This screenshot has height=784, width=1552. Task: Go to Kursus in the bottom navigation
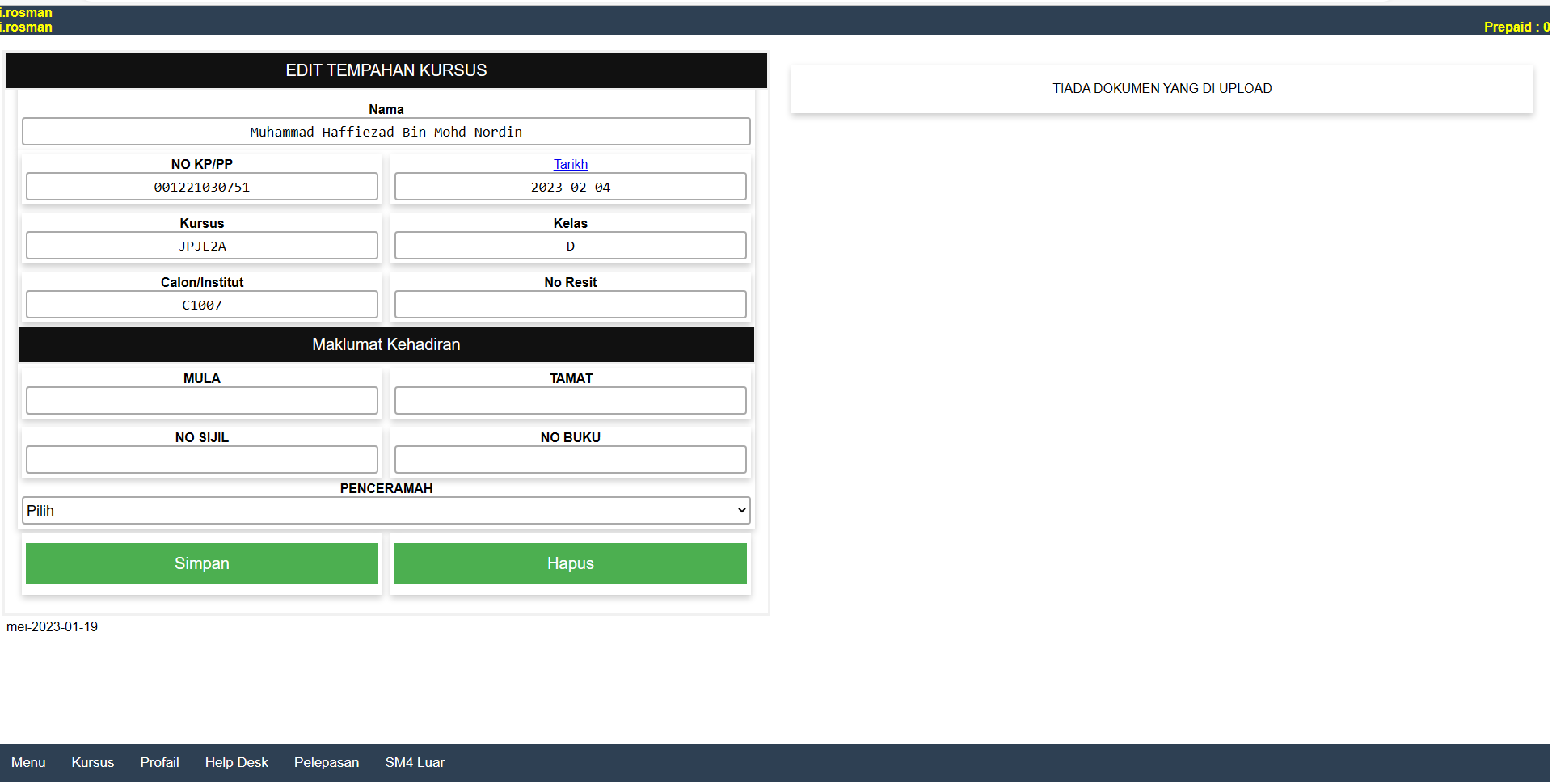coord(92,762)
